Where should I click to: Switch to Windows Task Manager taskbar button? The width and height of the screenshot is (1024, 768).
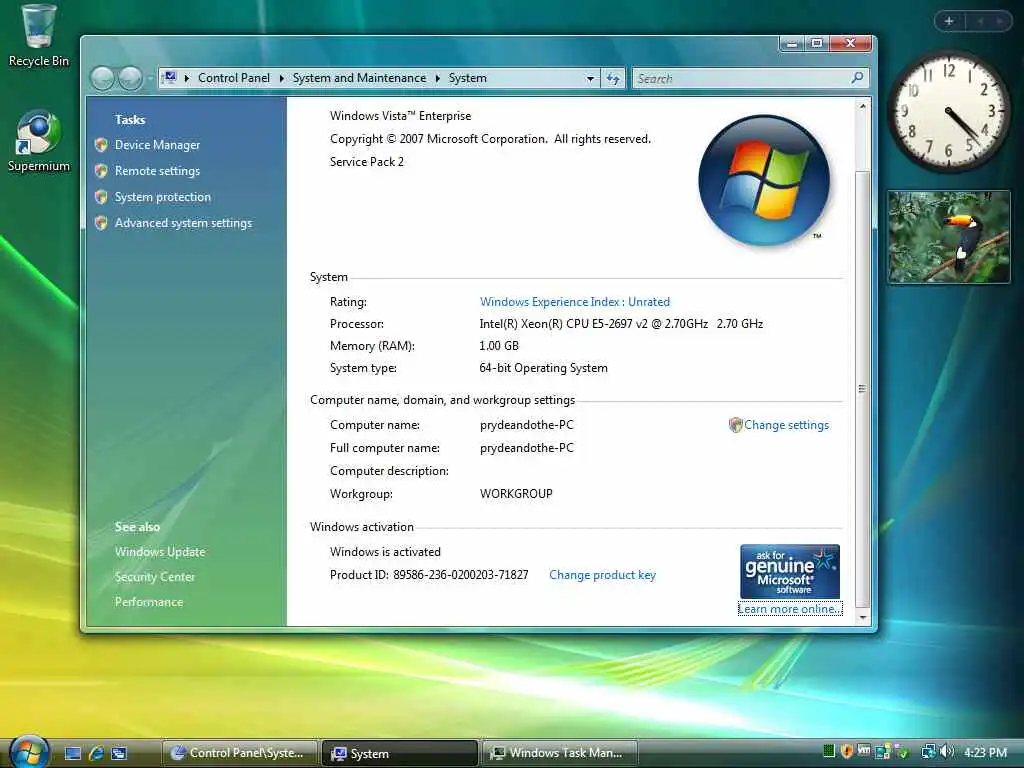559,753
